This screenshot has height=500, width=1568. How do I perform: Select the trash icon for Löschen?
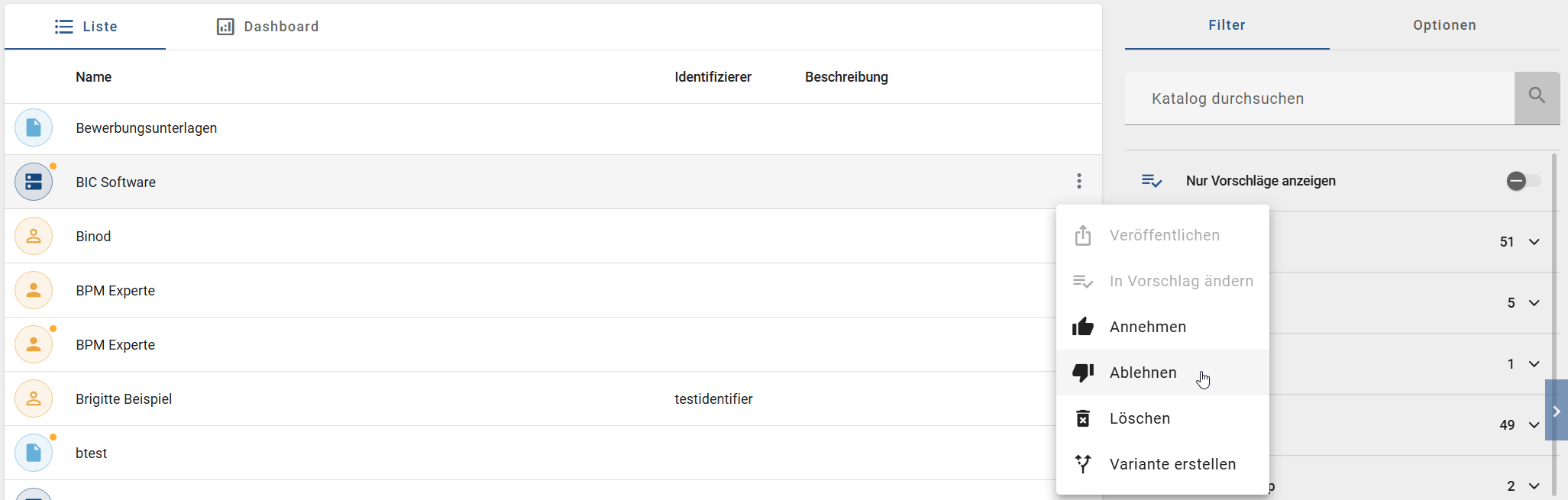click(1082, 418)
